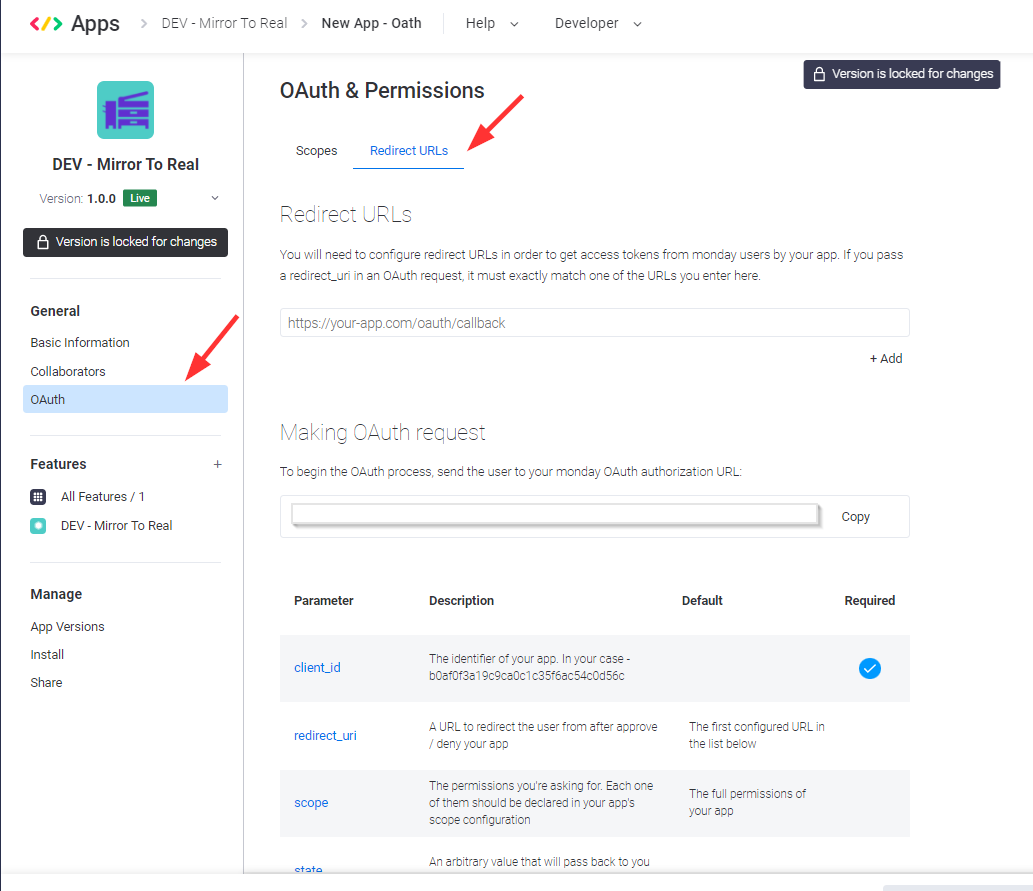Click the DEV - Mirror To Real feature icon
Screen dimensions: 1033x891
(38, 526)
